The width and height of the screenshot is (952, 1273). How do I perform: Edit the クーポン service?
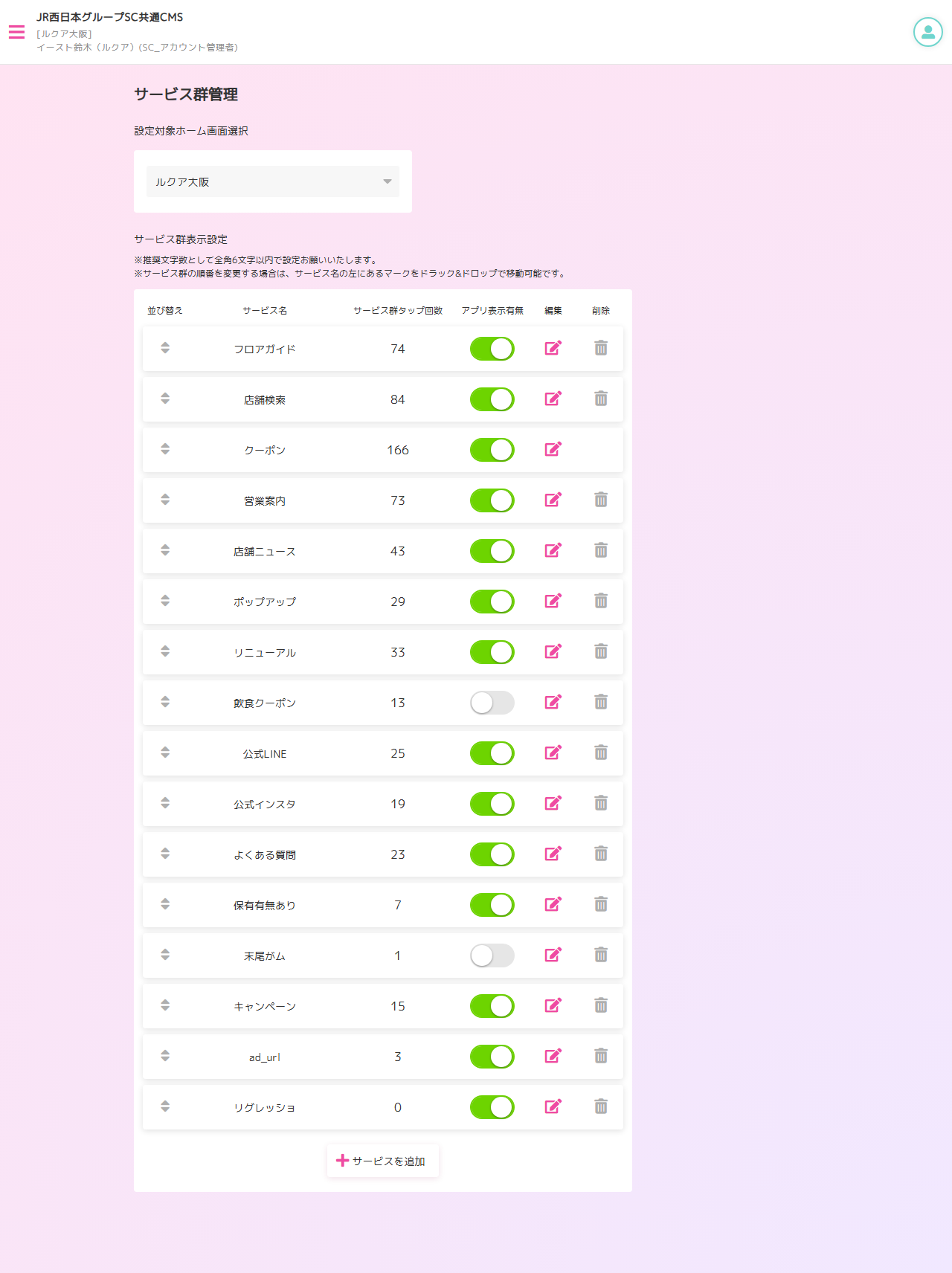(x=553, y=449)
